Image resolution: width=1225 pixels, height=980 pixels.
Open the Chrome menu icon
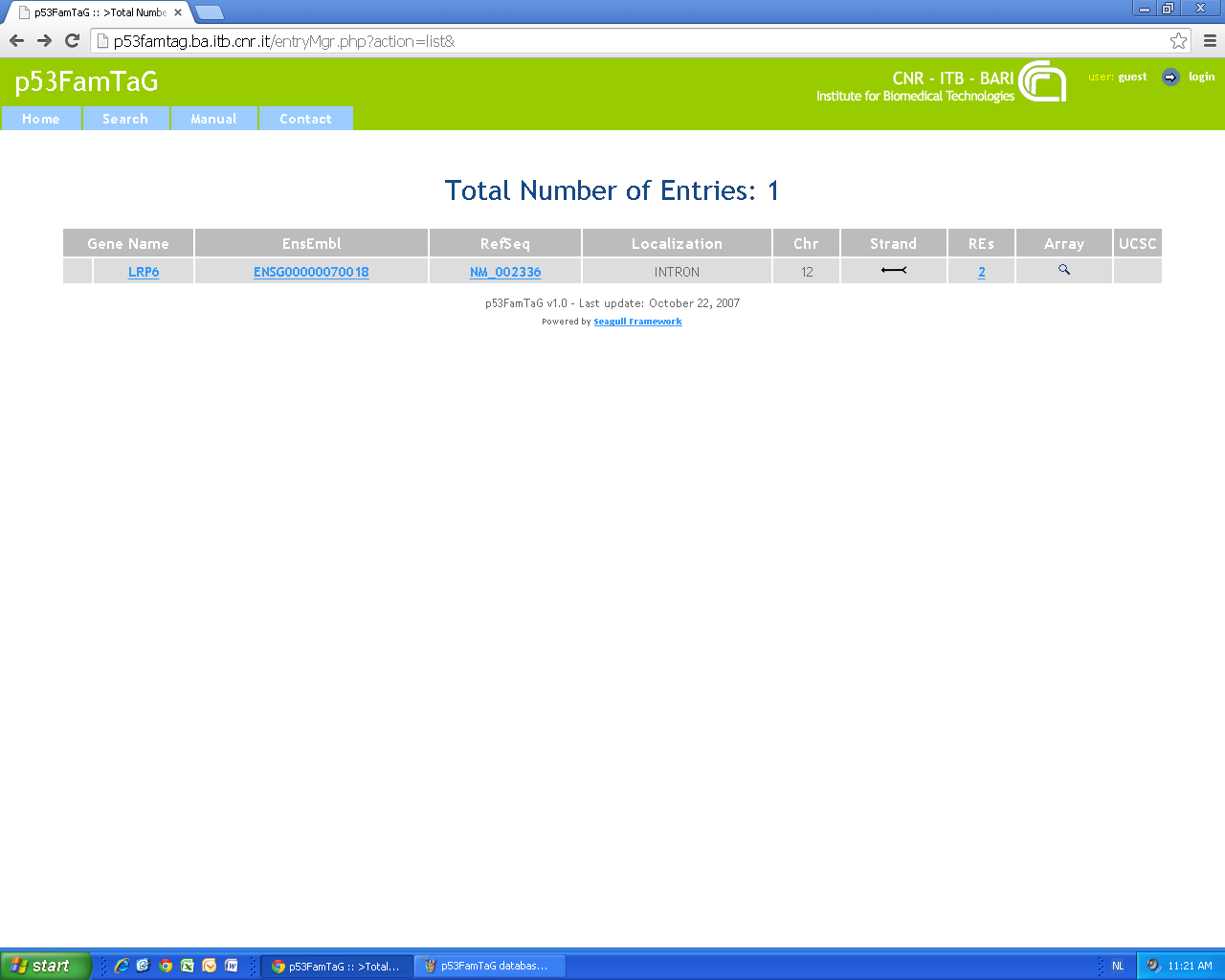click(1210, 41)
